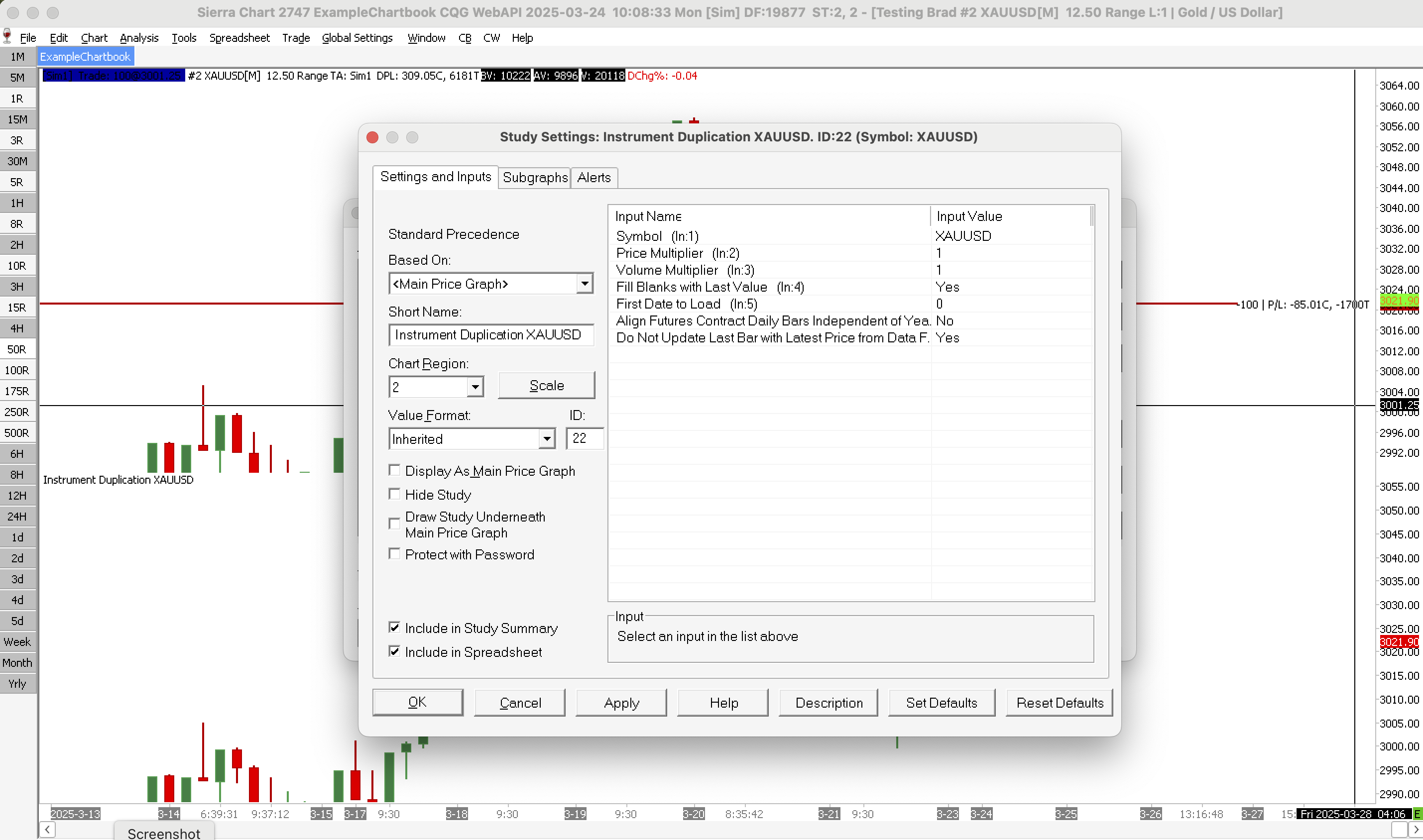Open the Value Format dropdown
The image size is (1423, 840).
(546, 439)
